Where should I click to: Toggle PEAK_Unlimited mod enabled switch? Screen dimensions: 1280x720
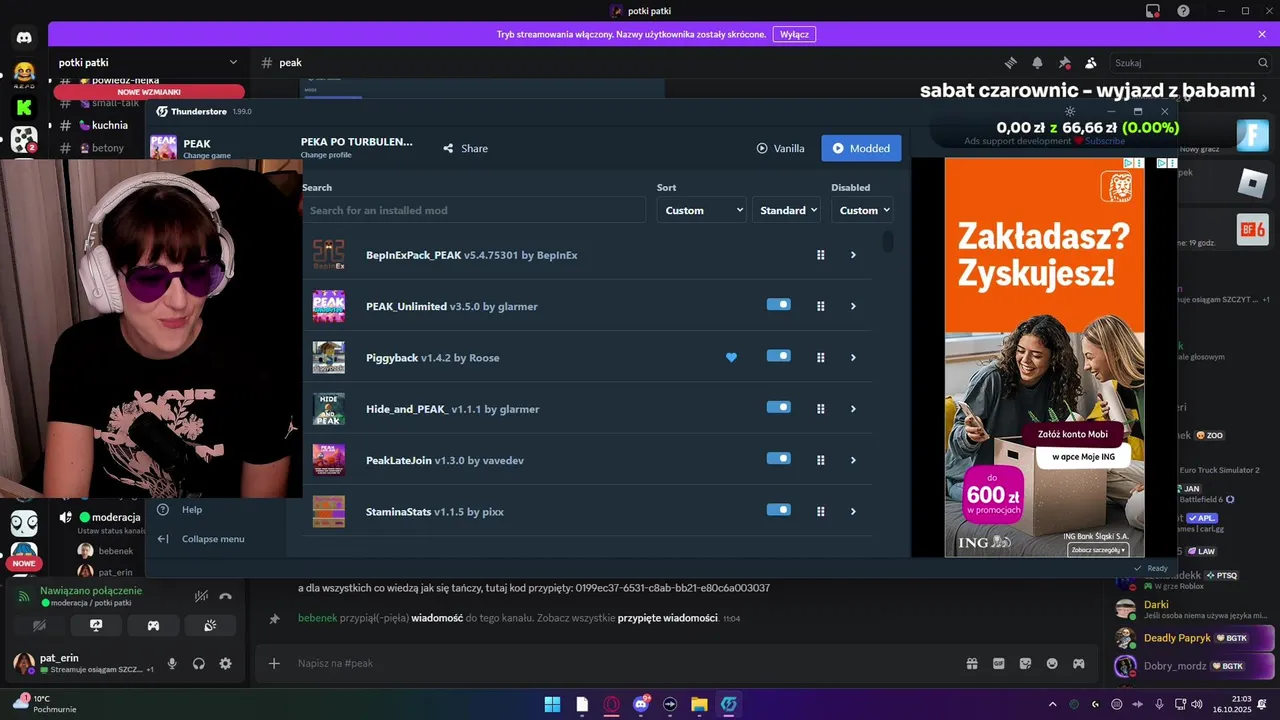click(x=778, y=305)
